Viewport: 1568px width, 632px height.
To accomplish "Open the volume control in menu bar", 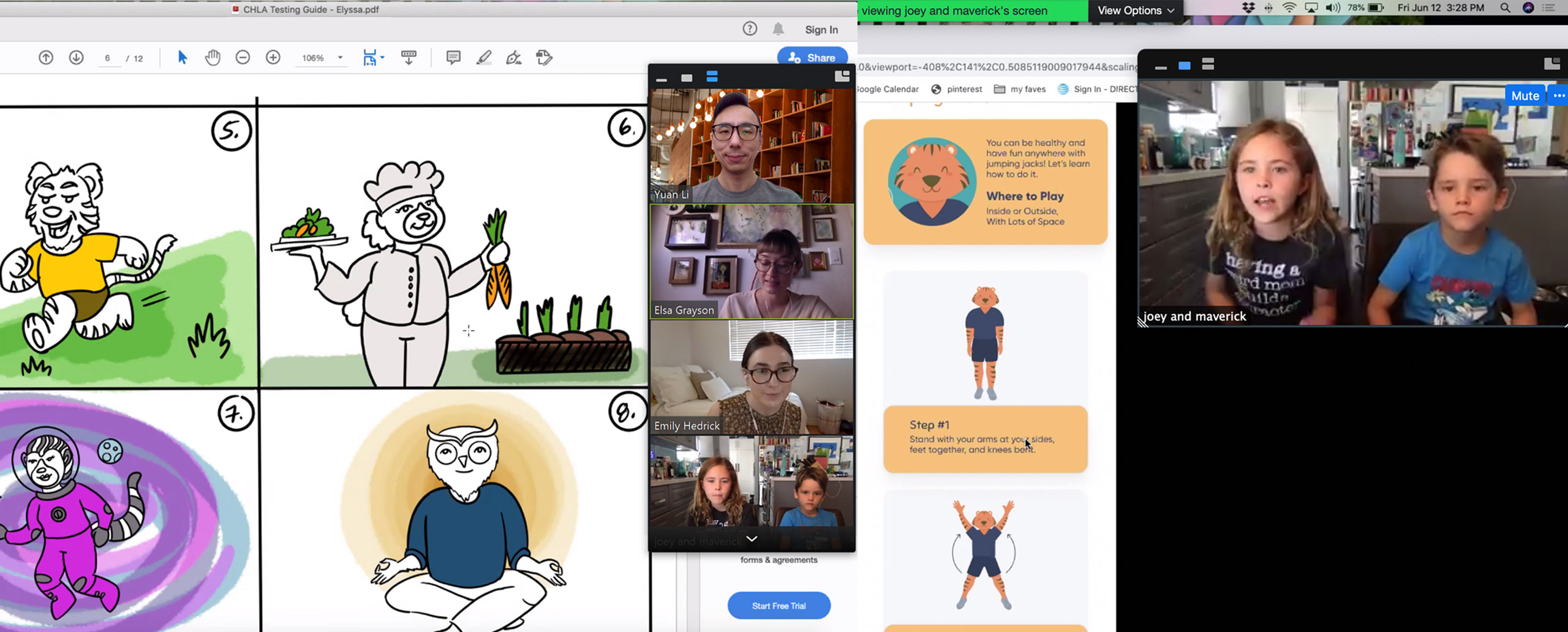I will coord(1332,8).
